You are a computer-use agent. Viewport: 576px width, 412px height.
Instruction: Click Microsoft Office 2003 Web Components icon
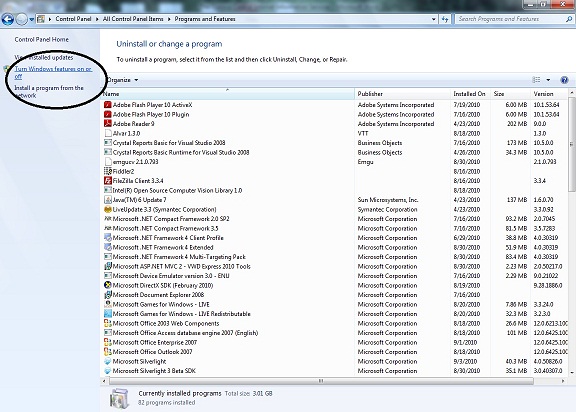click(x=108, y=323)
